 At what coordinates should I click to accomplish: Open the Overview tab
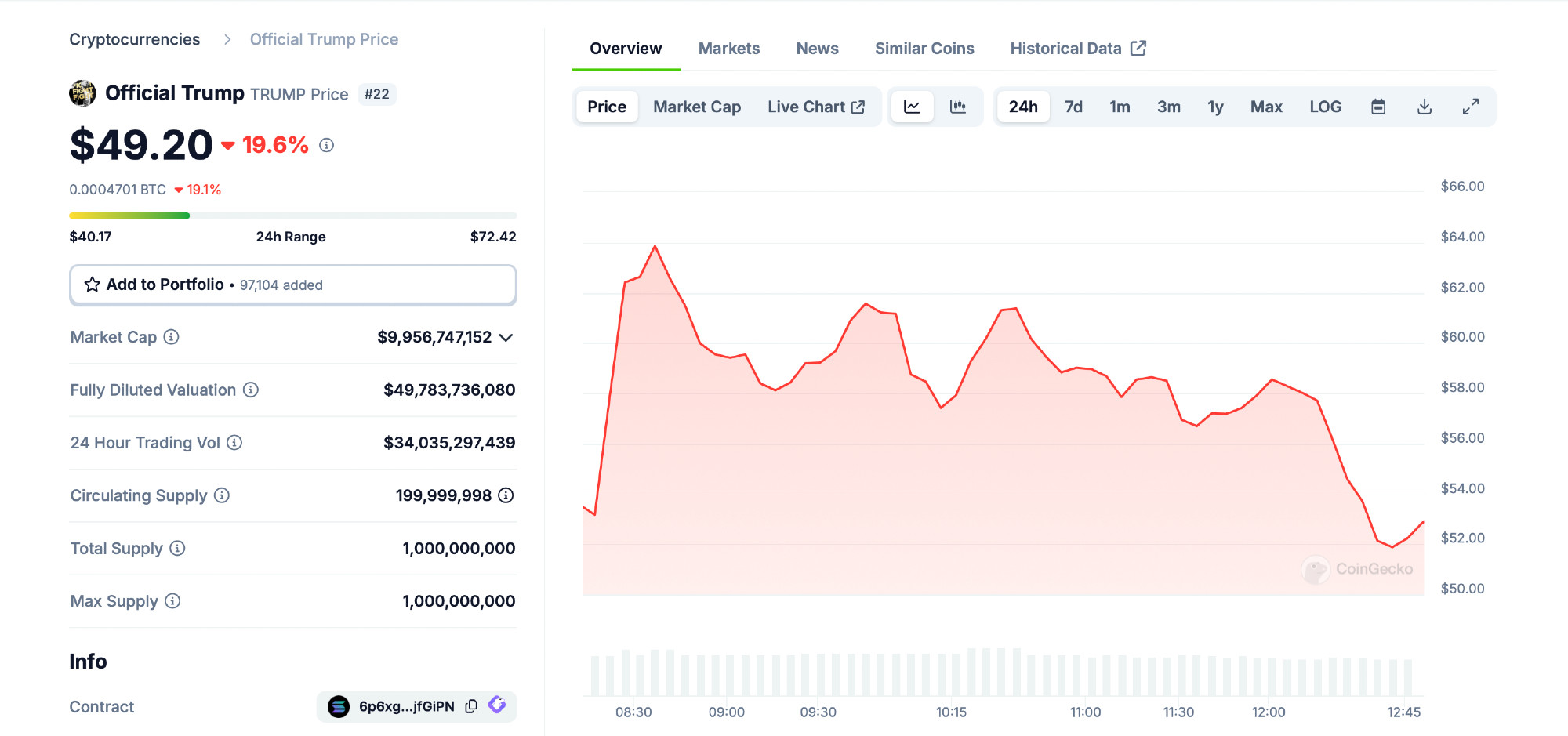[x=626, y=49]
